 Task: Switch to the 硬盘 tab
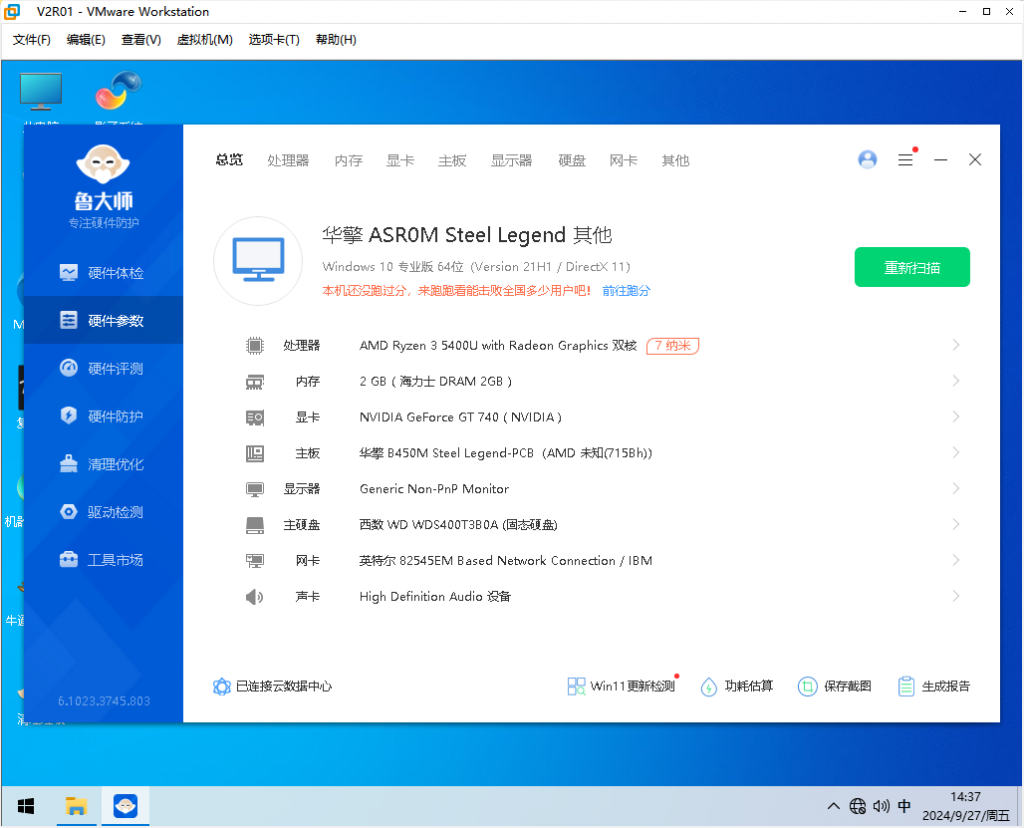(x=571, y=160)
